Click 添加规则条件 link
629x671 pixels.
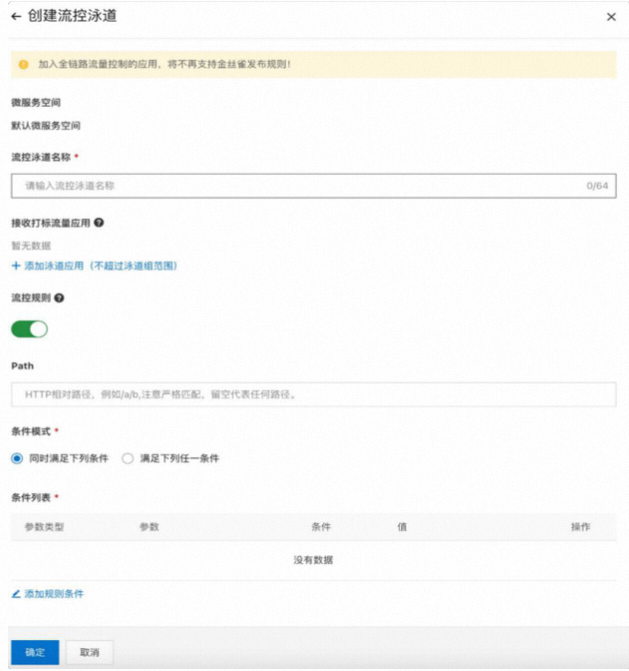tap(54, 594)
